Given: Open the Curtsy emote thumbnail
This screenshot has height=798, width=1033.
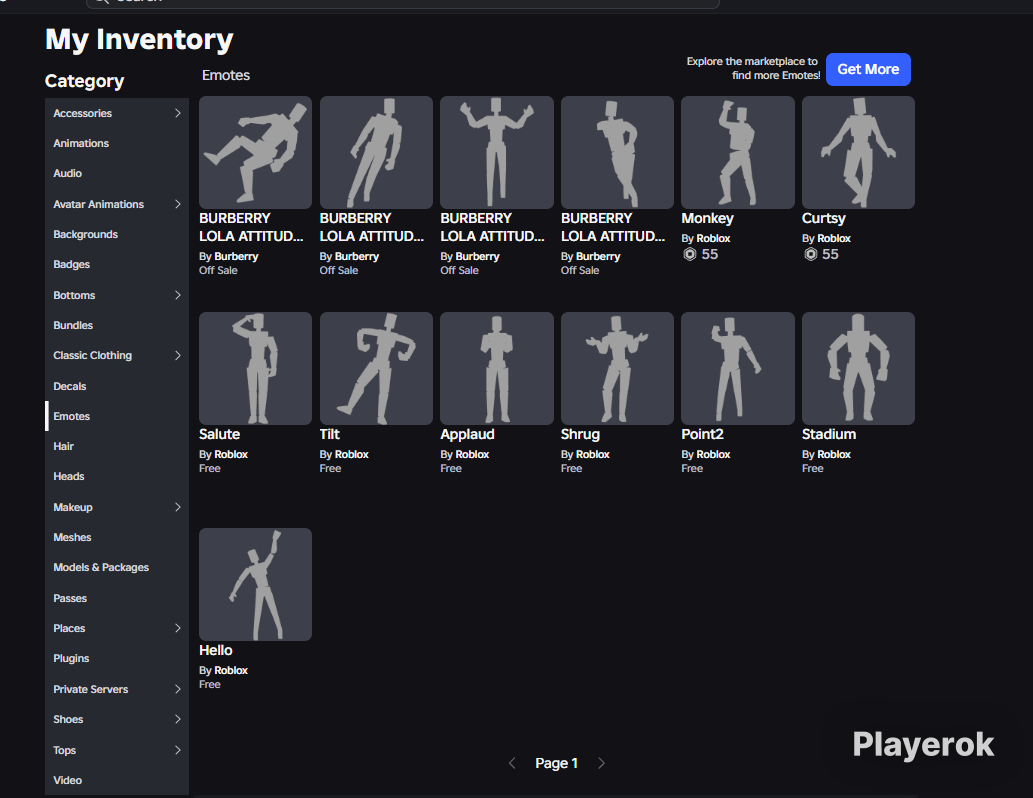Looking at the screenshot, I should [858, 152].
